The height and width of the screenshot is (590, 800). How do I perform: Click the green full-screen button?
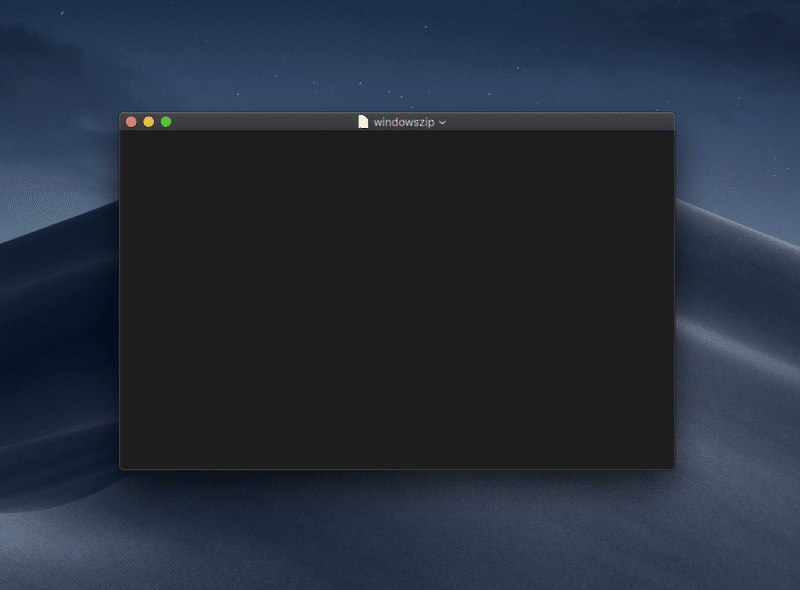(165, 120)
